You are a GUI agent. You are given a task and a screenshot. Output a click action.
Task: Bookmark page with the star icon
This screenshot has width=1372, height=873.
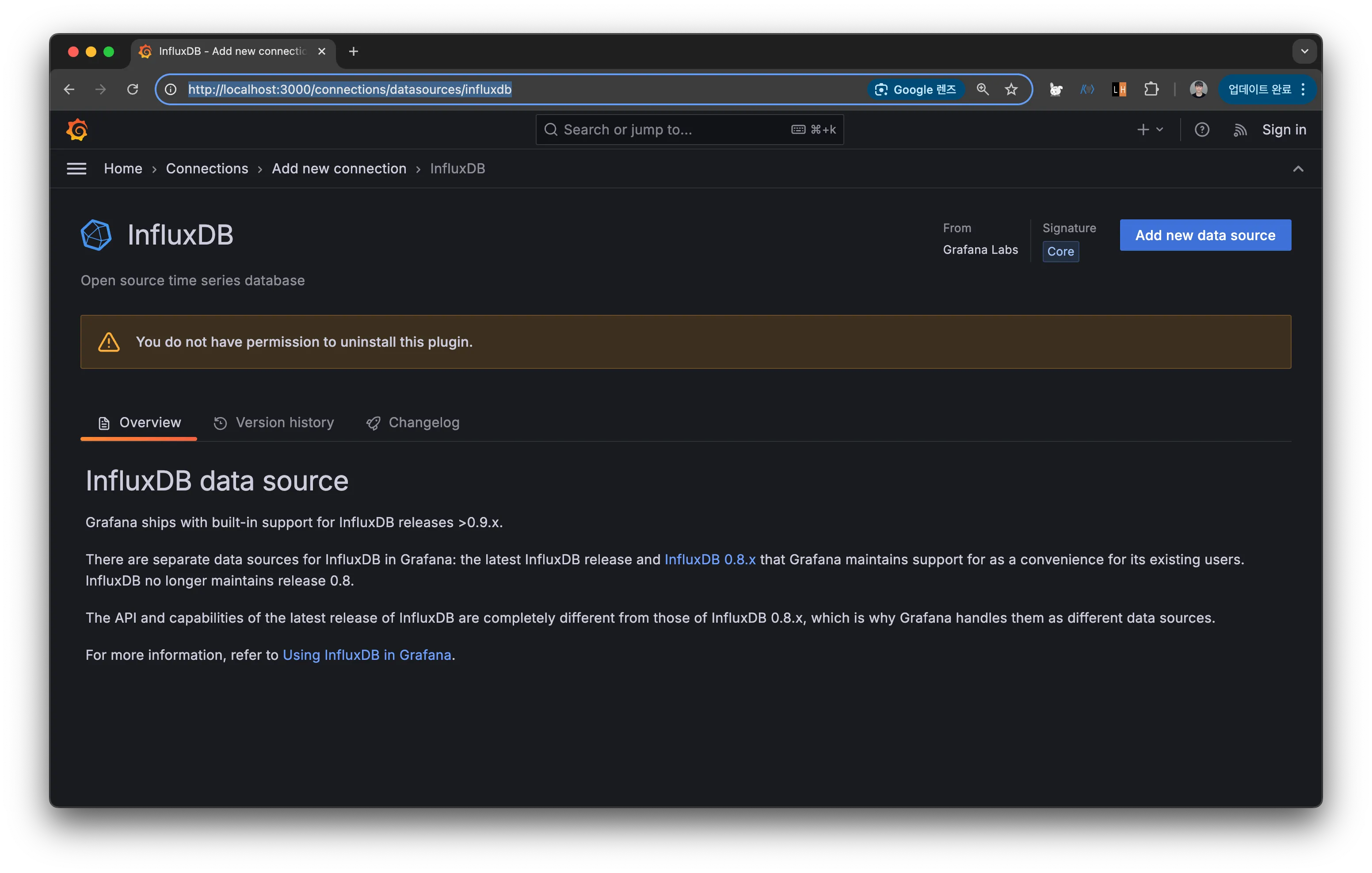click(x=1011, y=89)
